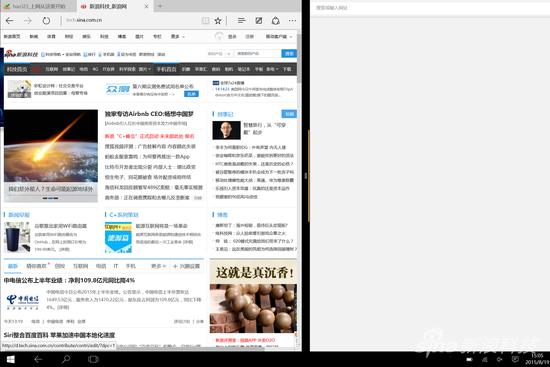Open 手机首页 in the dark nav bar
Viewport: 550px width, 367px height.
pos(166,69)
